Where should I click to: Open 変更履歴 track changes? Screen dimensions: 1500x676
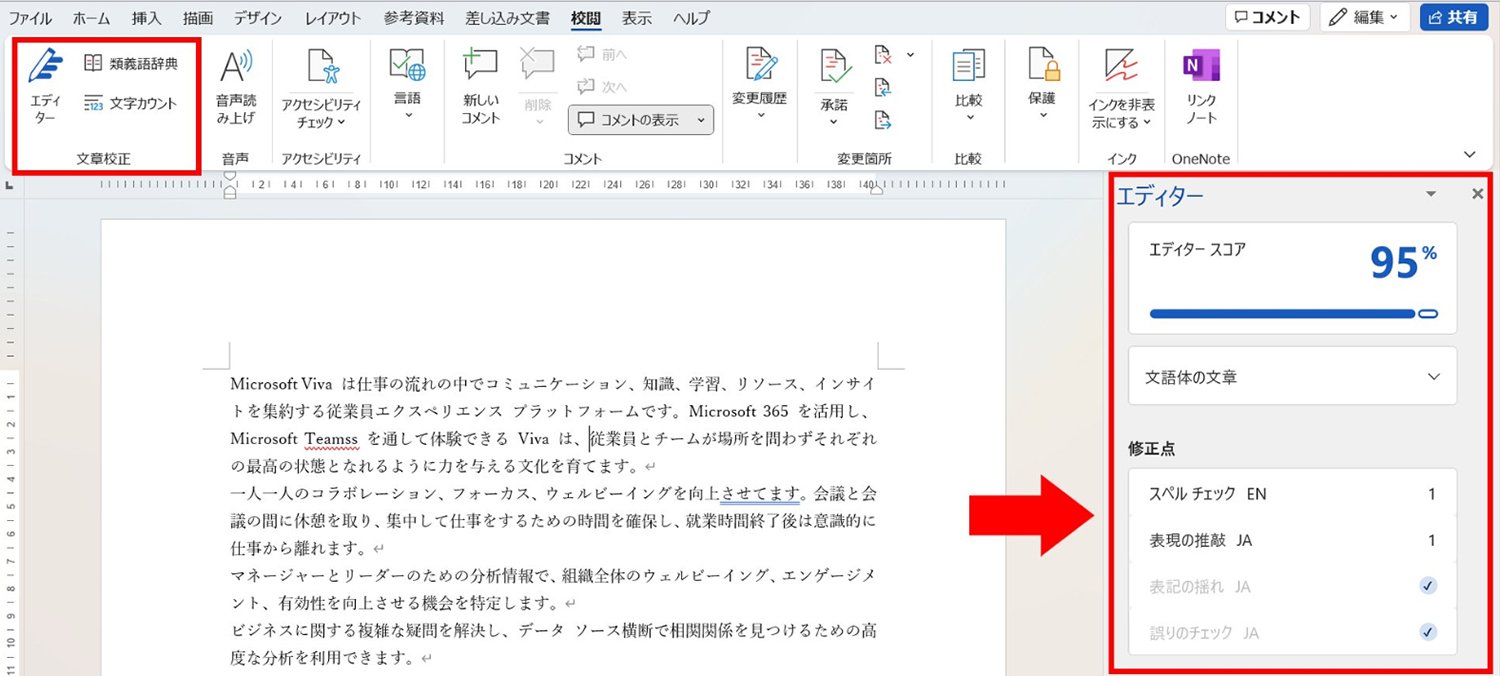pyautogui.click(x=760, y=85)
